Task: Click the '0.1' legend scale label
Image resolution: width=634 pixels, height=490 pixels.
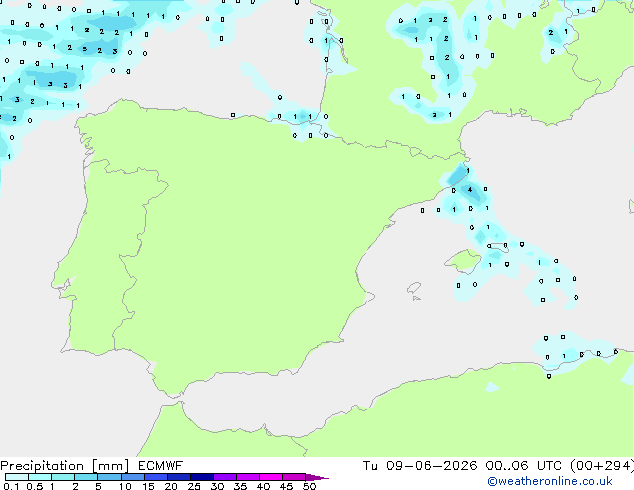Action: click(11, 486)
